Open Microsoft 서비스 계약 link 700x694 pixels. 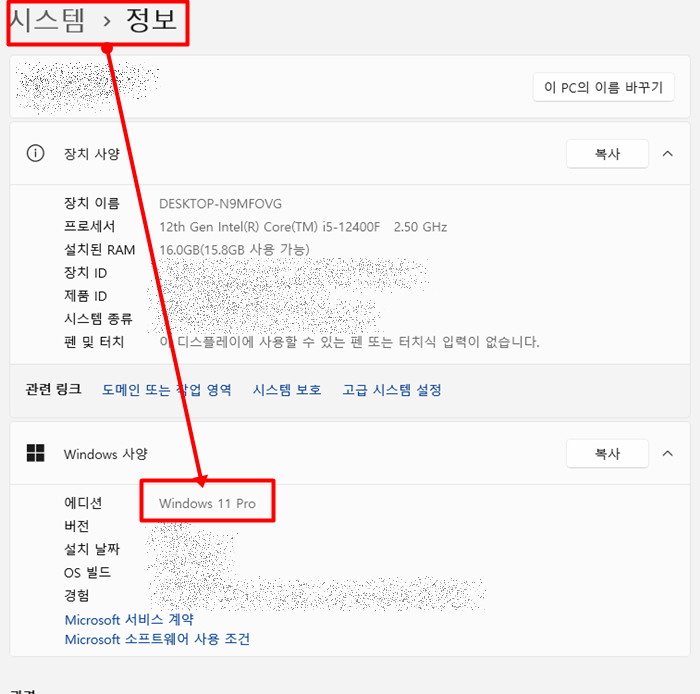(x=129, y=619)
